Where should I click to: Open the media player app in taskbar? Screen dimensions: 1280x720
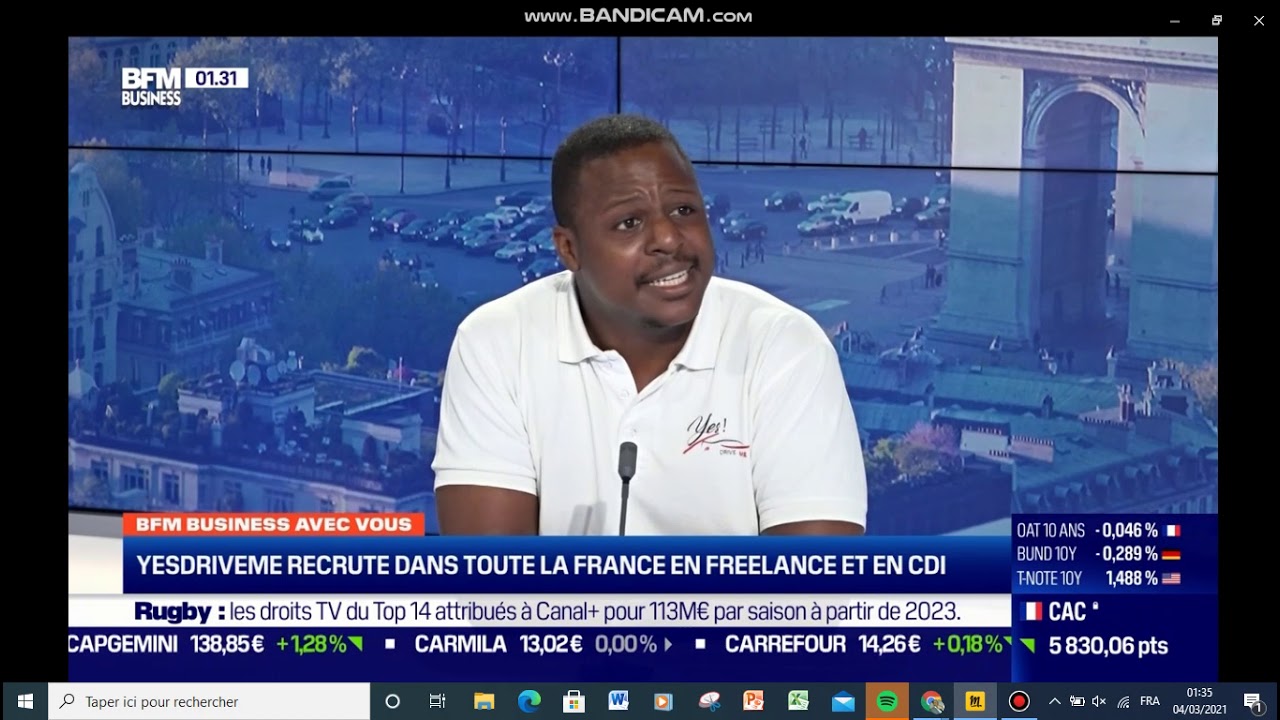click(x=663, y=701)
